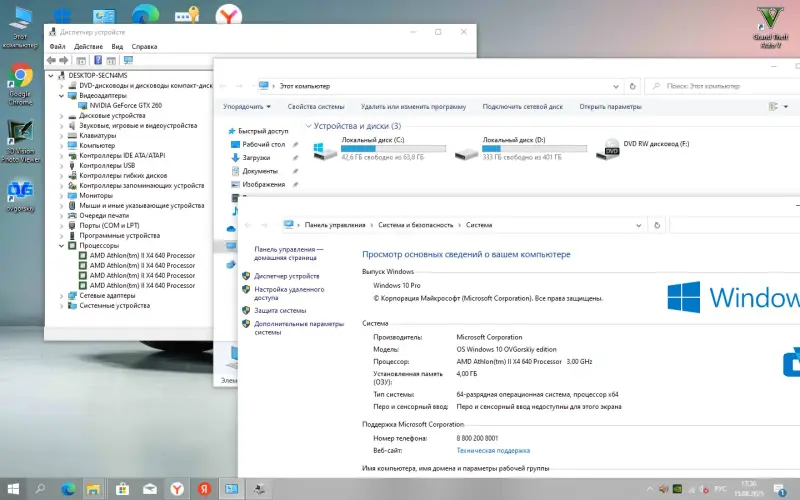Open Загрузки in Explorer sidebar
The height and width of the screenshot is (500, 800).
pyautogui.click(x=256, y=158)
